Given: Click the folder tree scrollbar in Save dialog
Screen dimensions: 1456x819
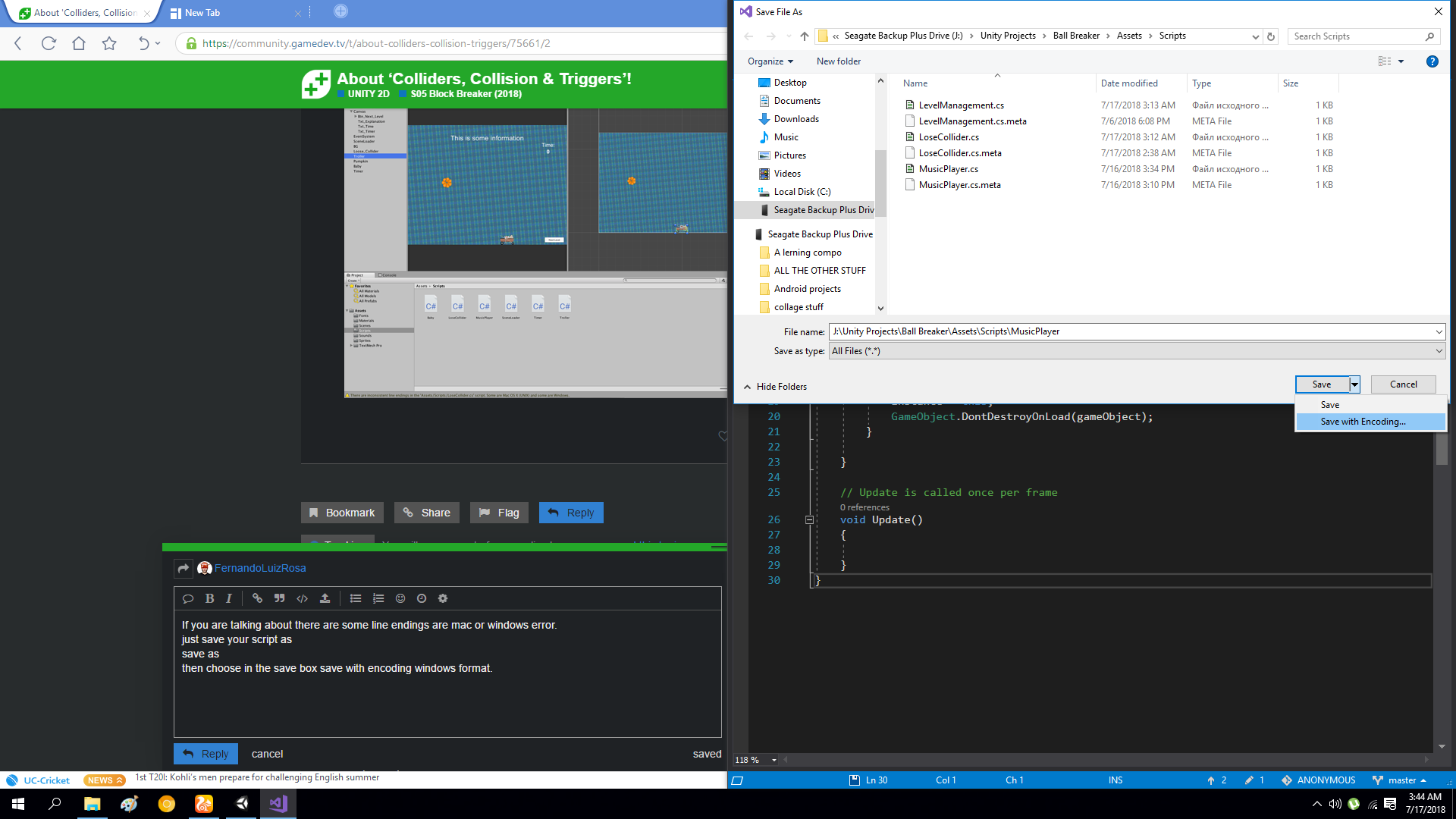Looking at the screenshot, I should [x=880, y=182].
